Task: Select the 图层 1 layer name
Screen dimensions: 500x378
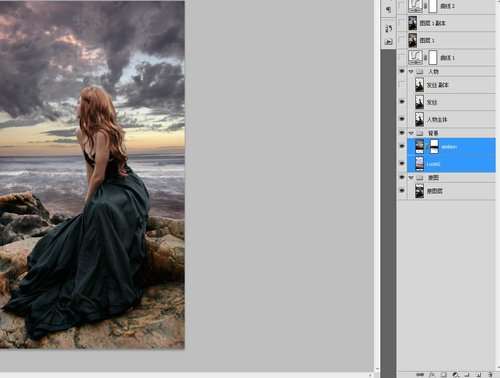Action: [x=427, y=40]
